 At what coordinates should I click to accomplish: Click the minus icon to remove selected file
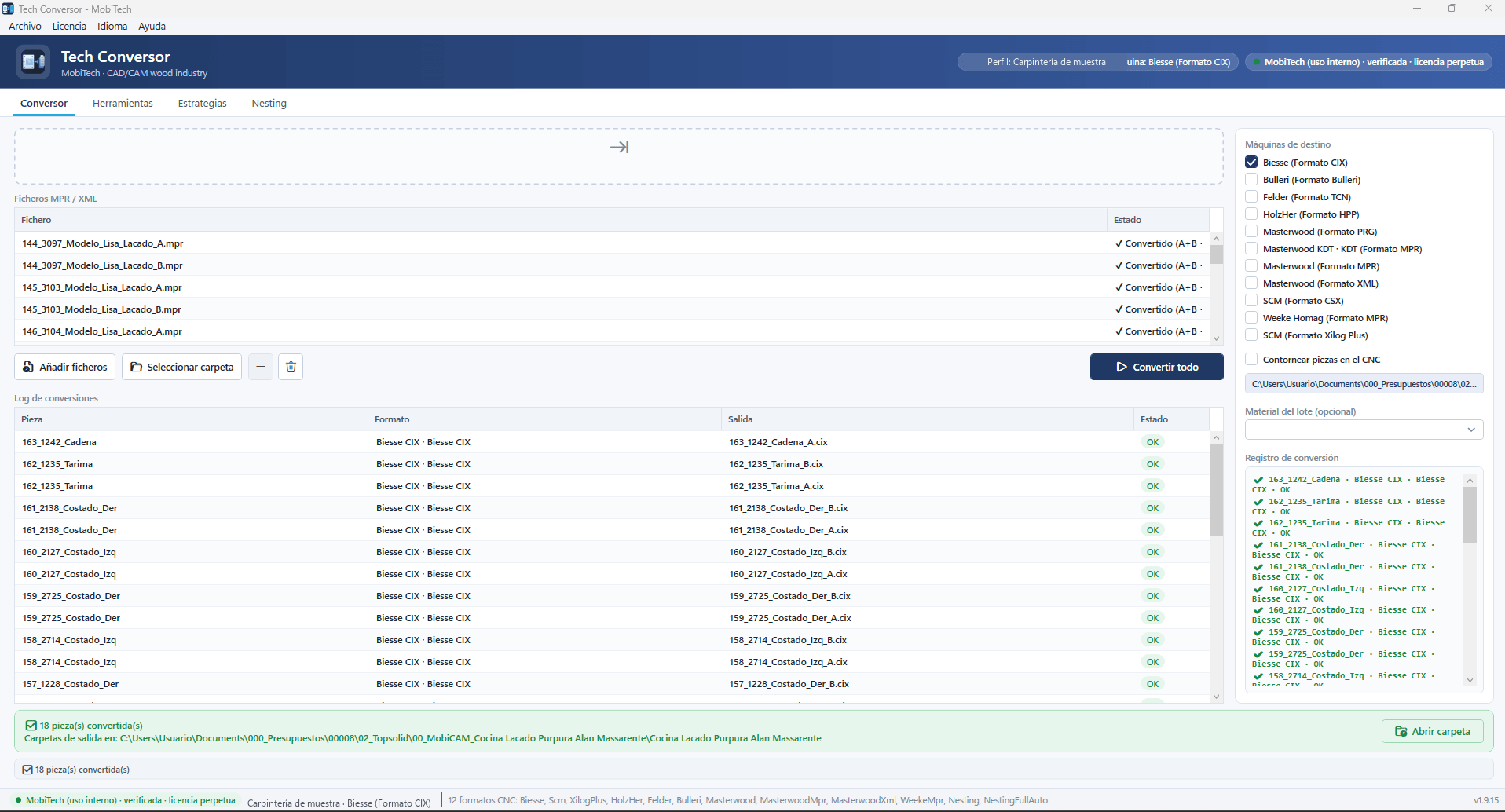(261, 367)
